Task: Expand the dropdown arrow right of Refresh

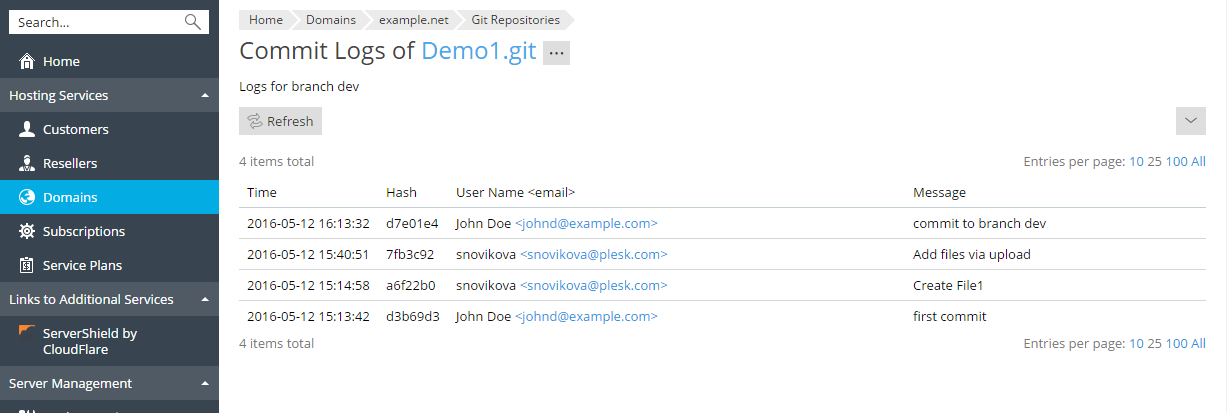Action: (x=1190, y=121)
